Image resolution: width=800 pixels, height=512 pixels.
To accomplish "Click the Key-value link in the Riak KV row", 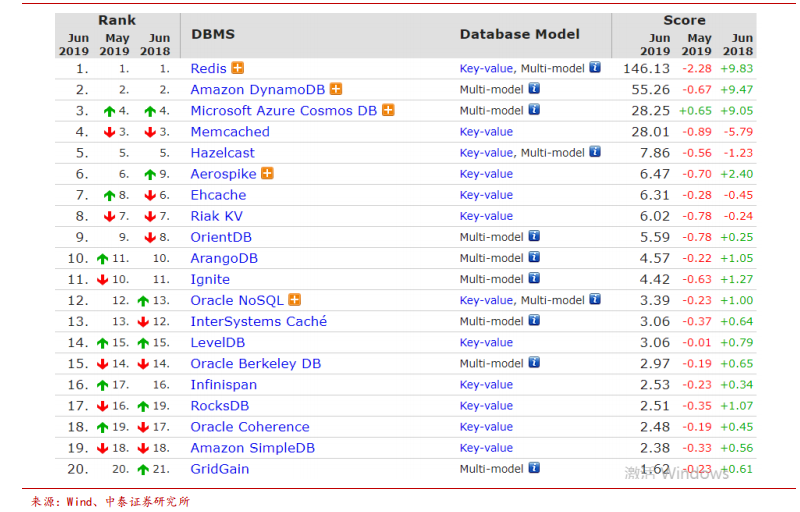I will coord(486,216).
